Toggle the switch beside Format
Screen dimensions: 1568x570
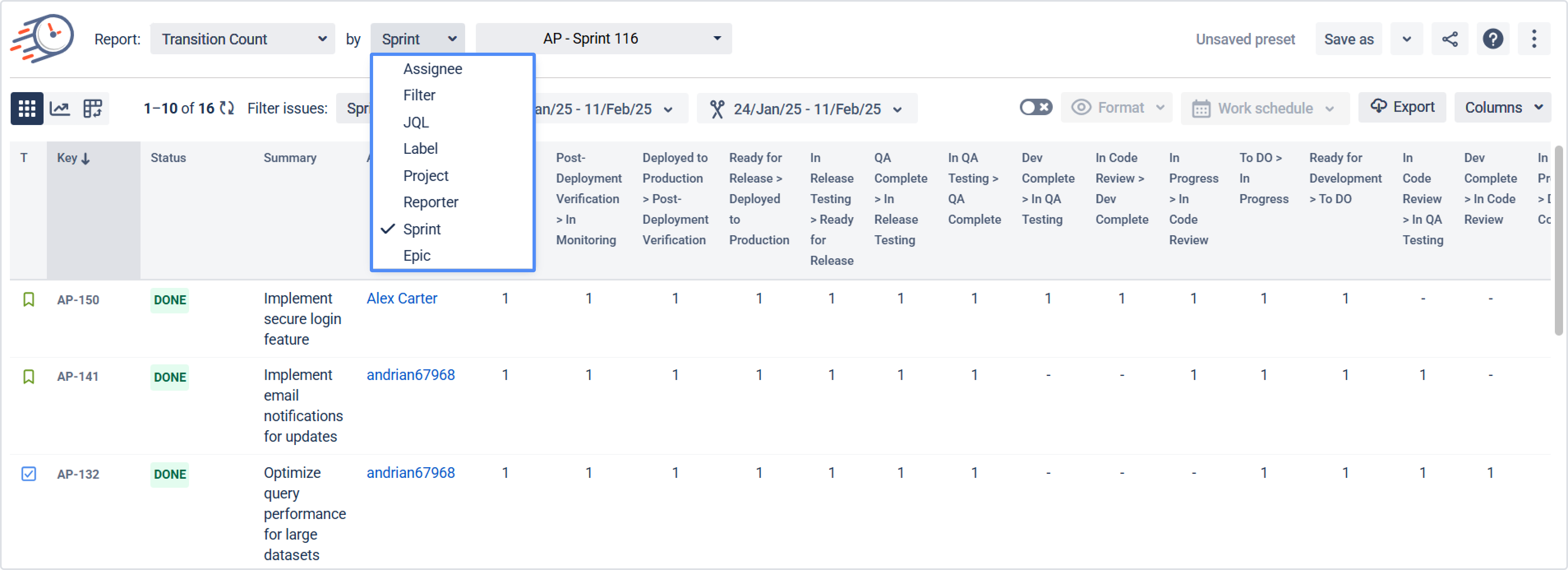click(x=1035, y=108)
